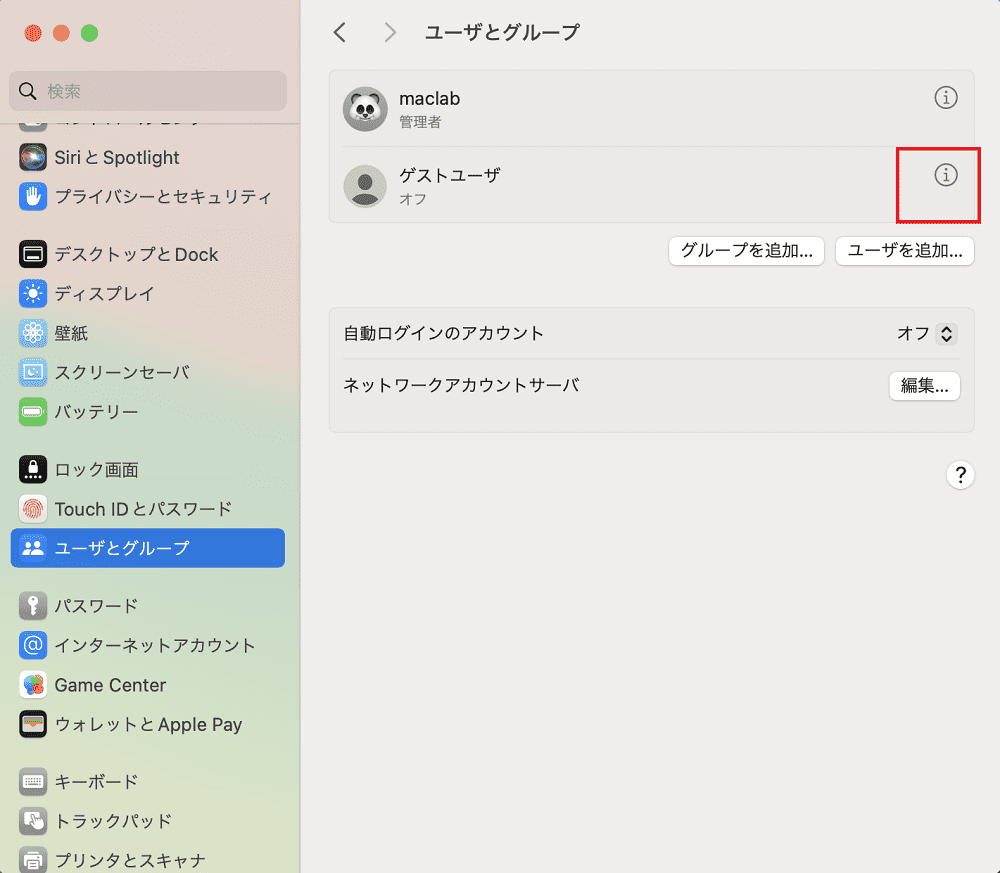Click the 管理者 role label

420,122
